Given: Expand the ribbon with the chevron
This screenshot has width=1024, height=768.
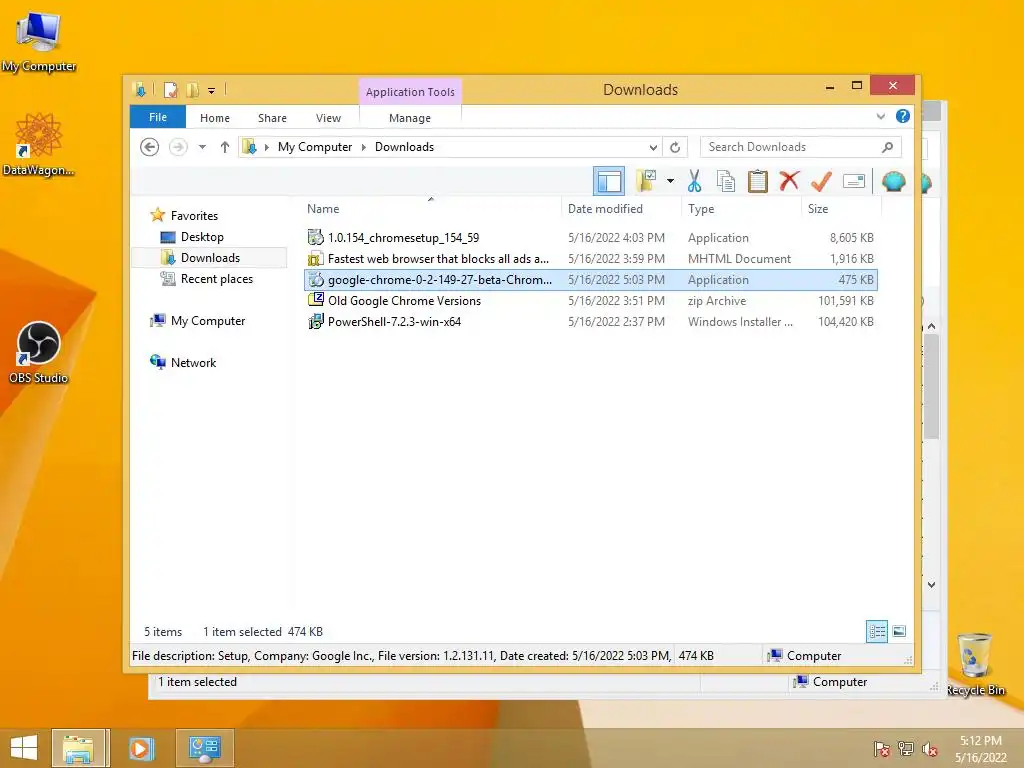Looking at the screenshot, I should (880, 116).
